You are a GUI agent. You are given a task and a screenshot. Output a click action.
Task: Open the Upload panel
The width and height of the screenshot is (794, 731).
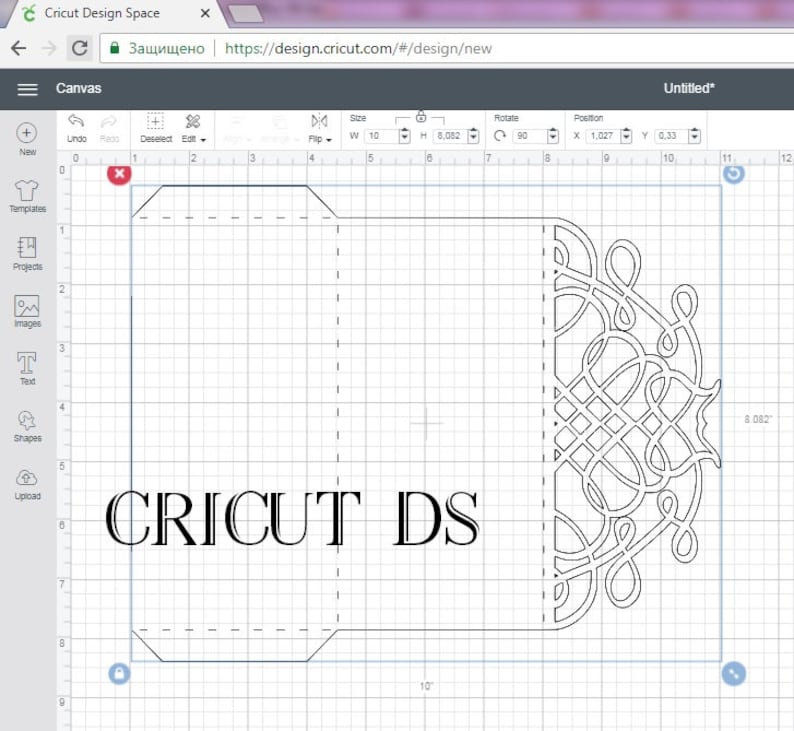point(27,484)
